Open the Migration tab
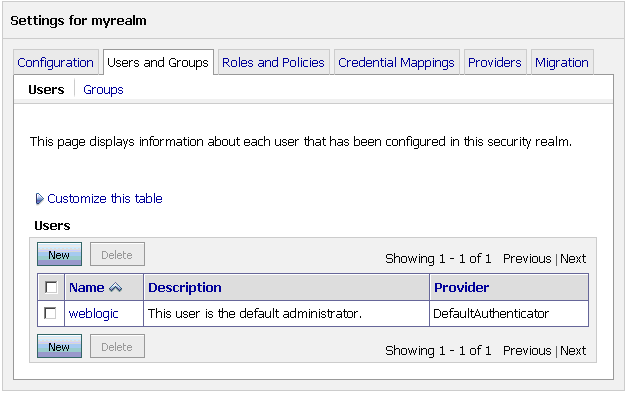Viewport: 627px width, 393px height. click(562, 62)
